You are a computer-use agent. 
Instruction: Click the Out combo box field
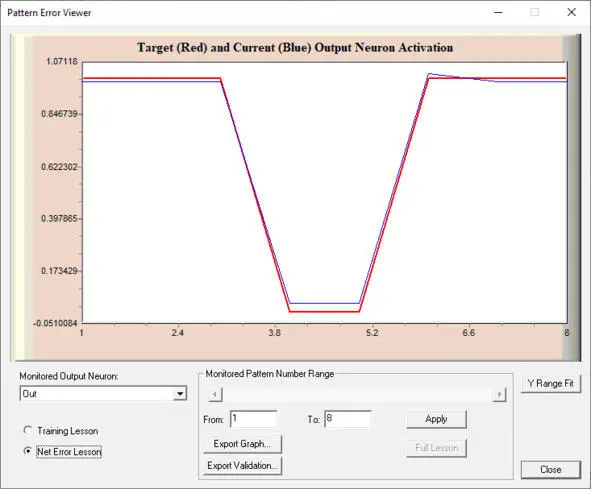(x=103, y=394)
